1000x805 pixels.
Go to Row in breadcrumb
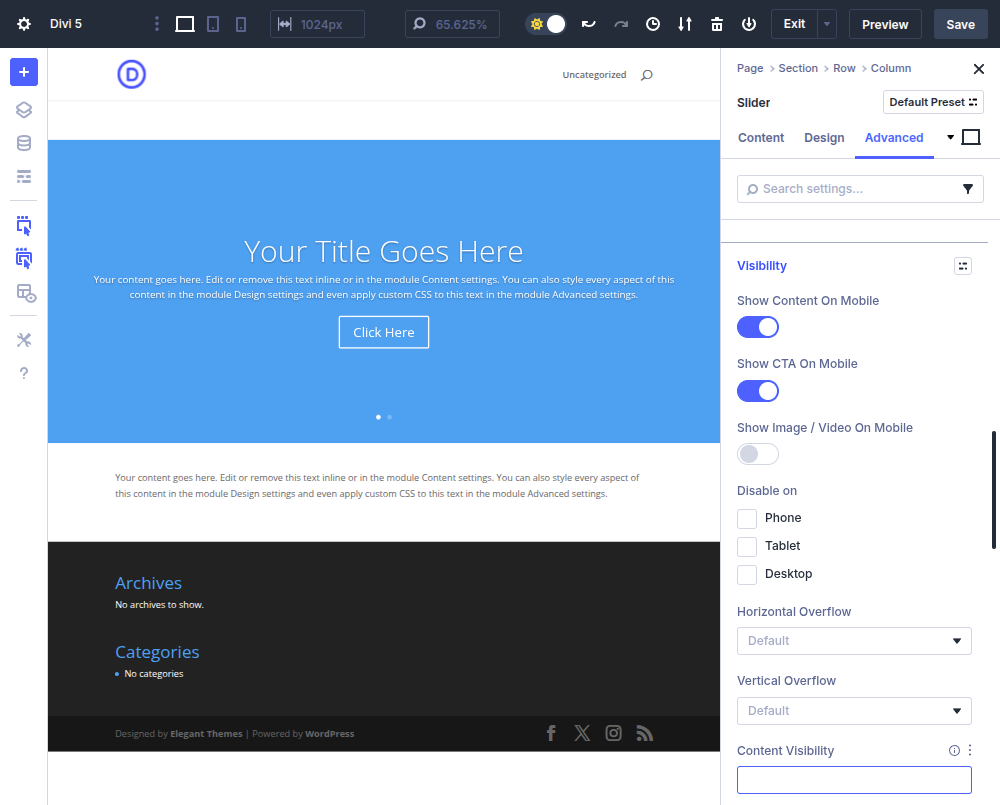coord(844,68)
